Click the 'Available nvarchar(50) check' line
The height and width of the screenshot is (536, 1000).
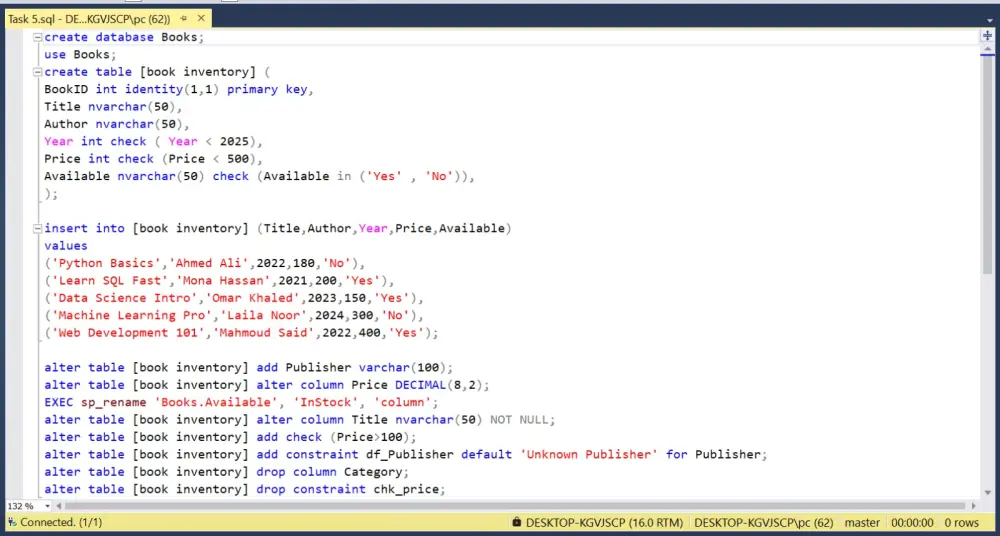(x=260, y=176)
